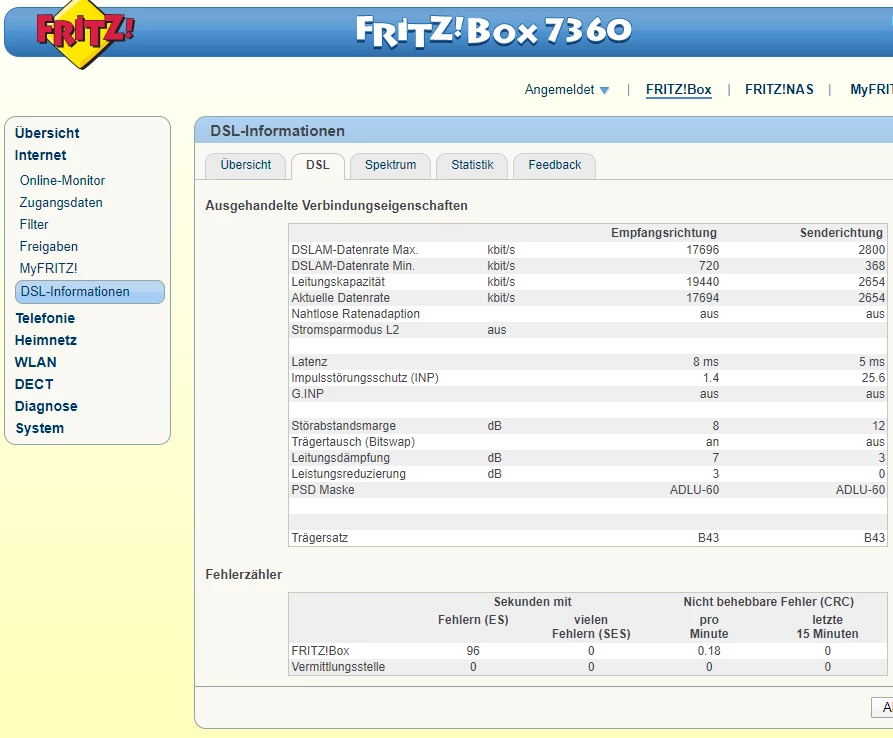Open Freigaben in the sidebar

[x=49, y=247]
